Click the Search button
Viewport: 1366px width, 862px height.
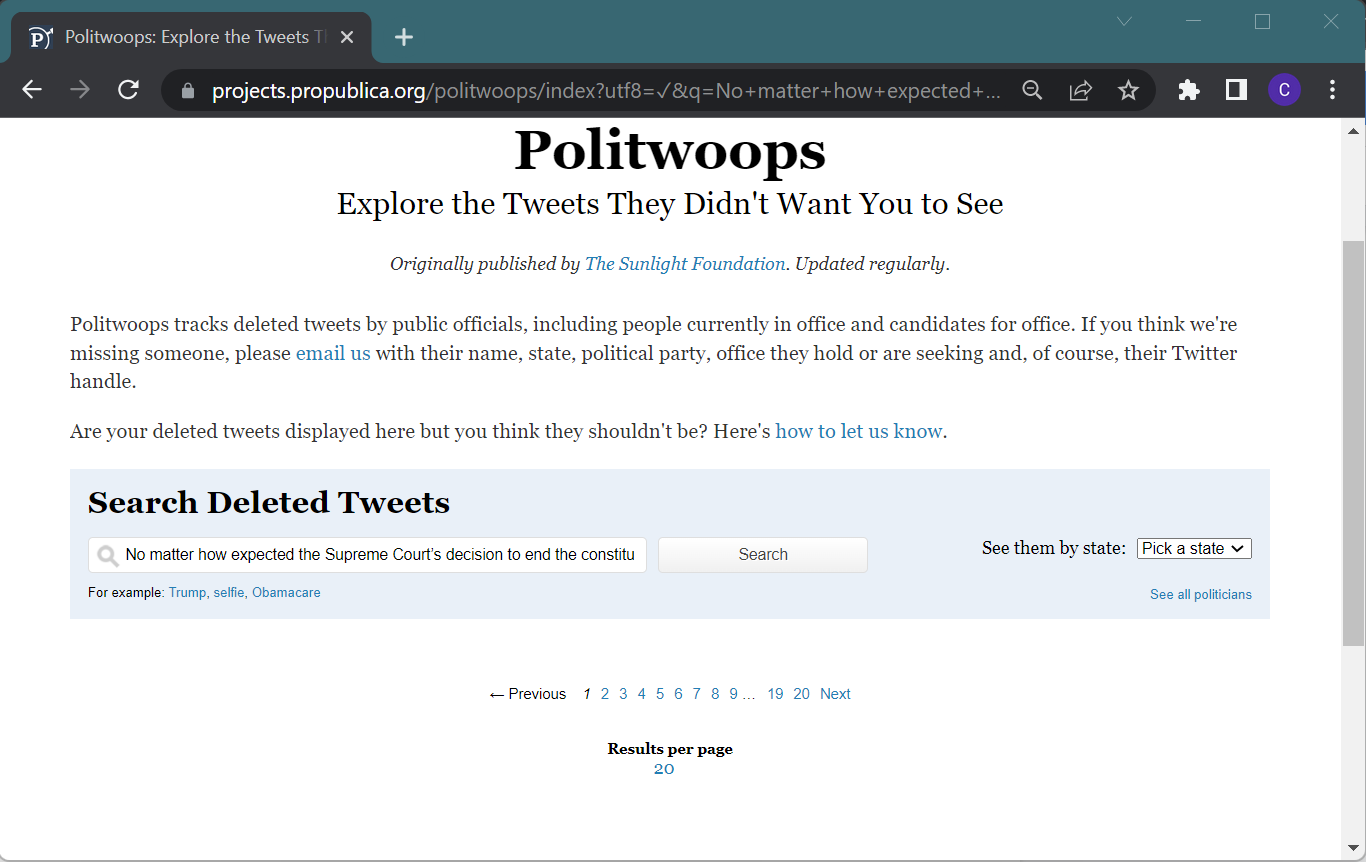point(763,555)
